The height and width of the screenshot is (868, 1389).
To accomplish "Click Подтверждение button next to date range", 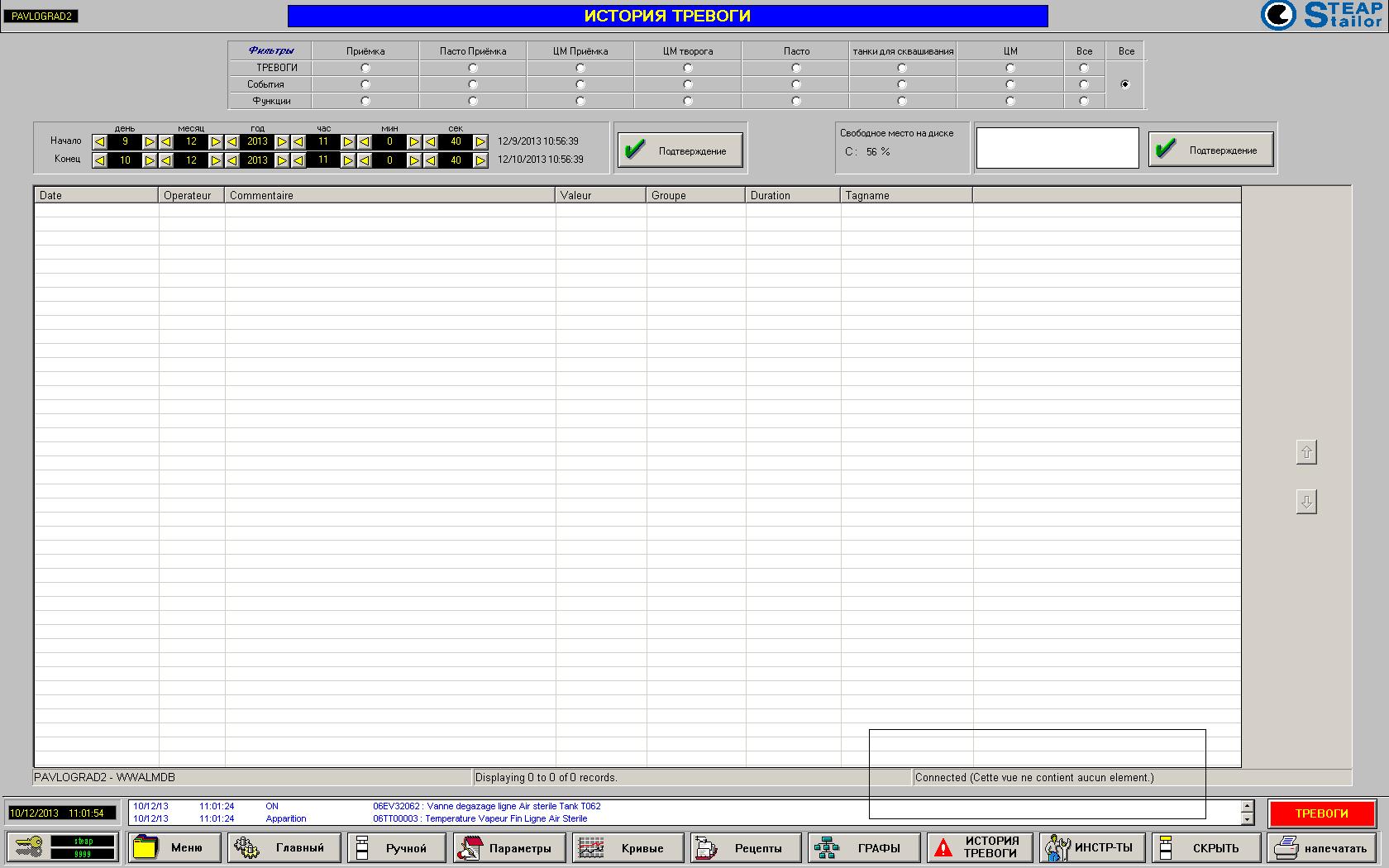I will pos(680,150).
